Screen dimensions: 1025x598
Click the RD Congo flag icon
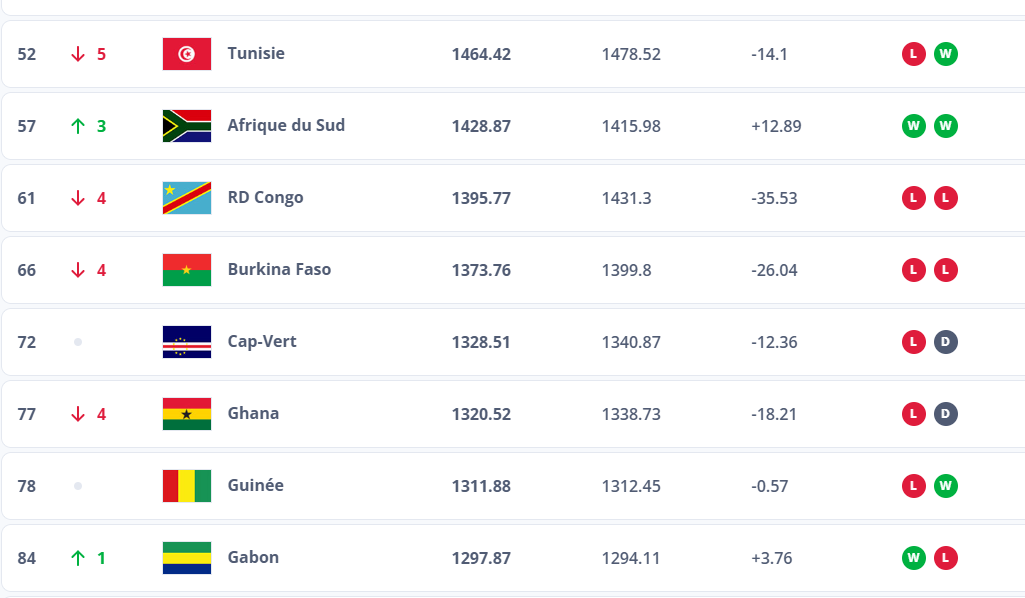point(187,198)
